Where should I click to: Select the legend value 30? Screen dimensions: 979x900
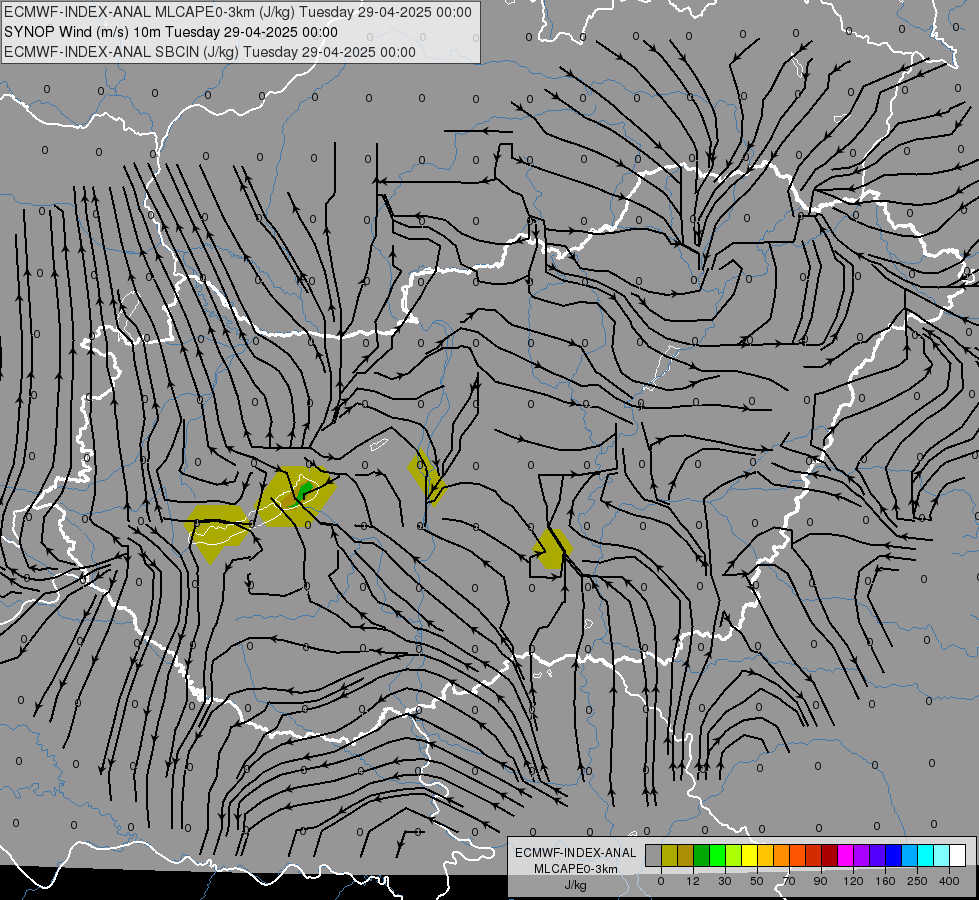click(725, 881)
